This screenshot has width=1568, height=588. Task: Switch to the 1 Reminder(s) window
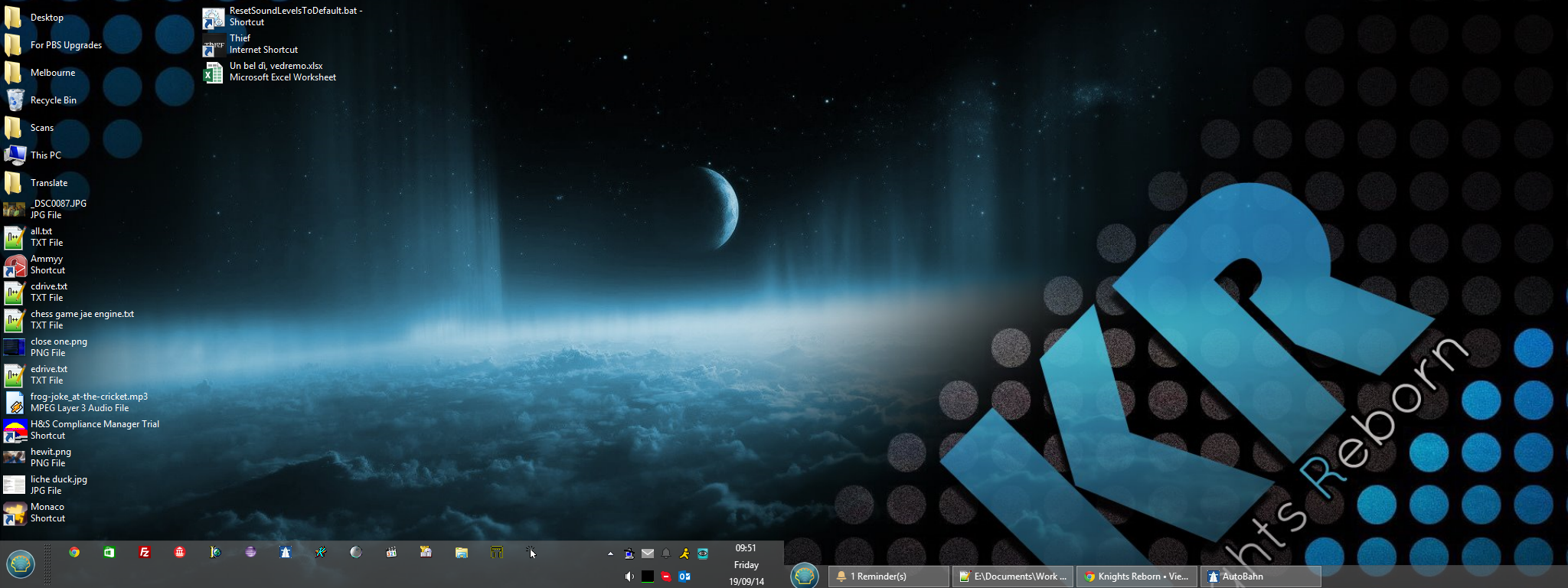point(889,577)
